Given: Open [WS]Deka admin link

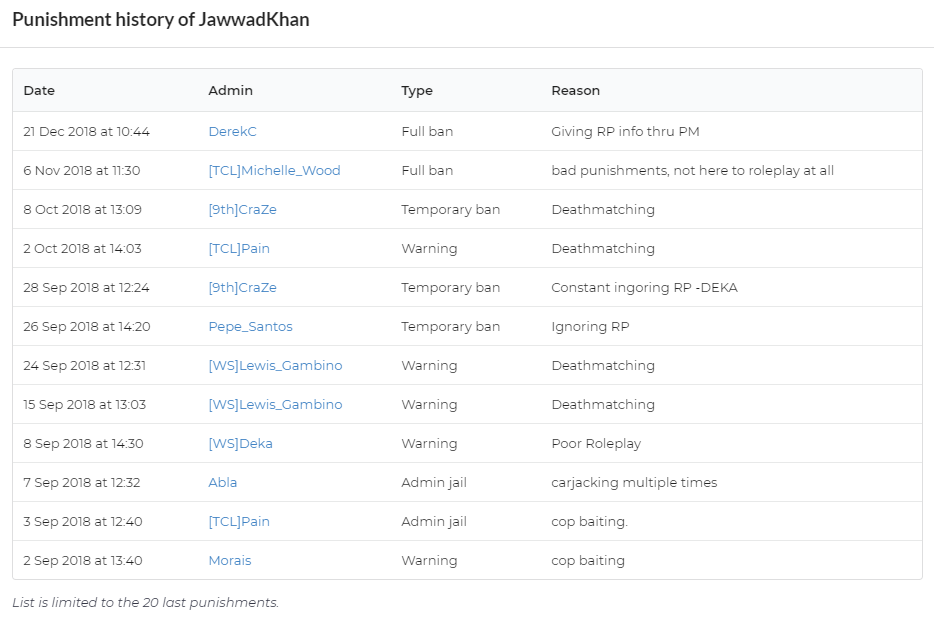Looking at the screenshot, I should pyautogui.click(x=241, y=444).
